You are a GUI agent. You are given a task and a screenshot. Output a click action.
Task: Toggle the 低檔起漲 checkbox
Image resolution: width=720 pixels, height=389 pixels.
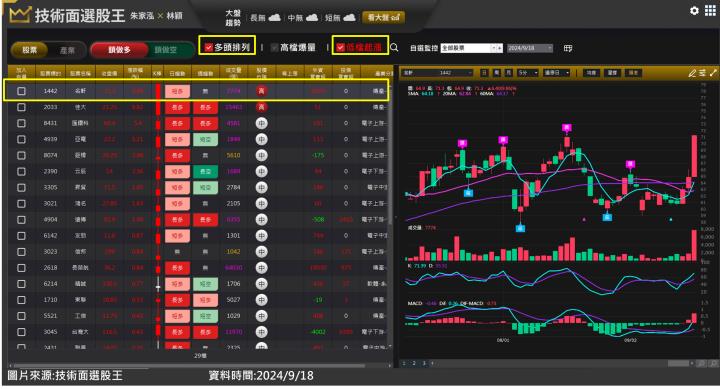[x=340, y=47]
